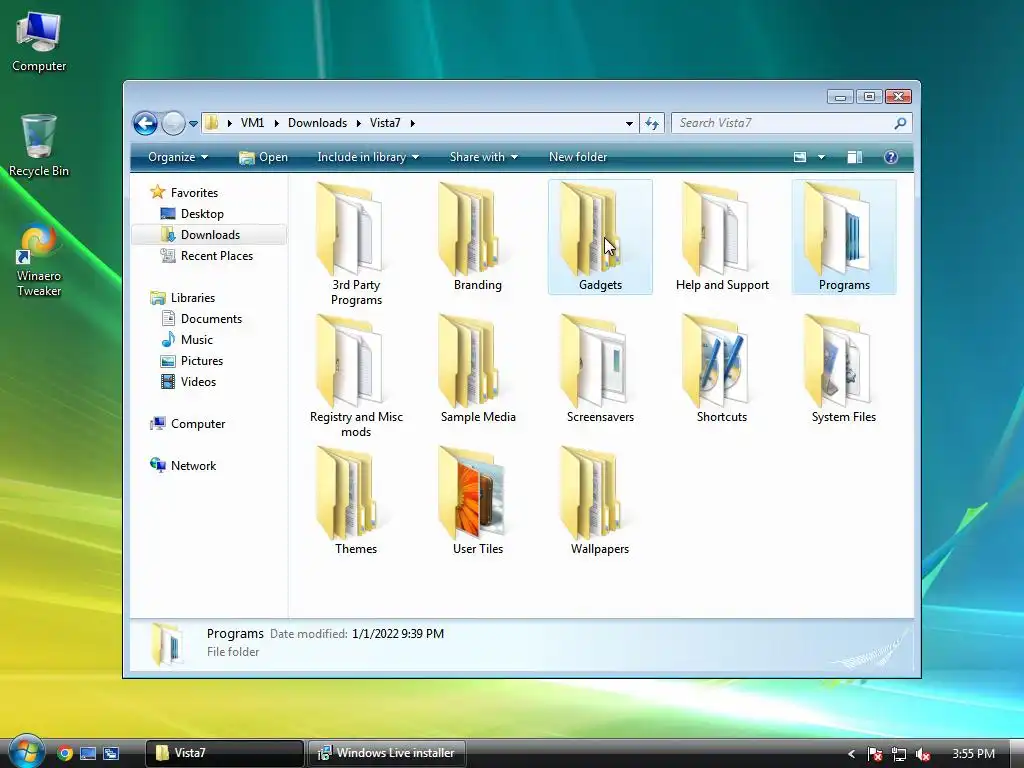Click Libraries in navigation pane
This screenshot has height=768, width=1024.
193,298
